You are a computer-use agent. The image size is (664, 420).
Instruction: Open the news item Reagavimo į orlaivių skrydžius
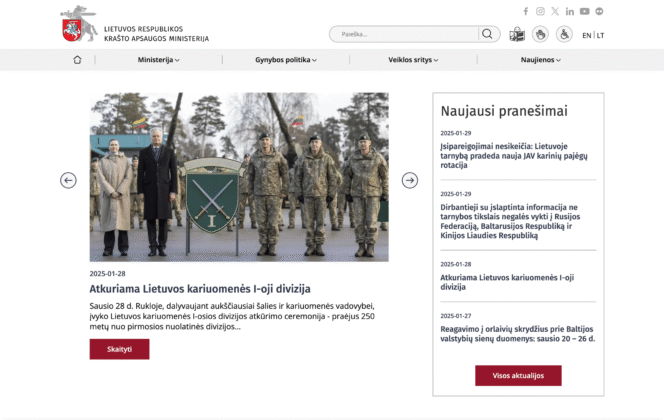click(517, 334)
